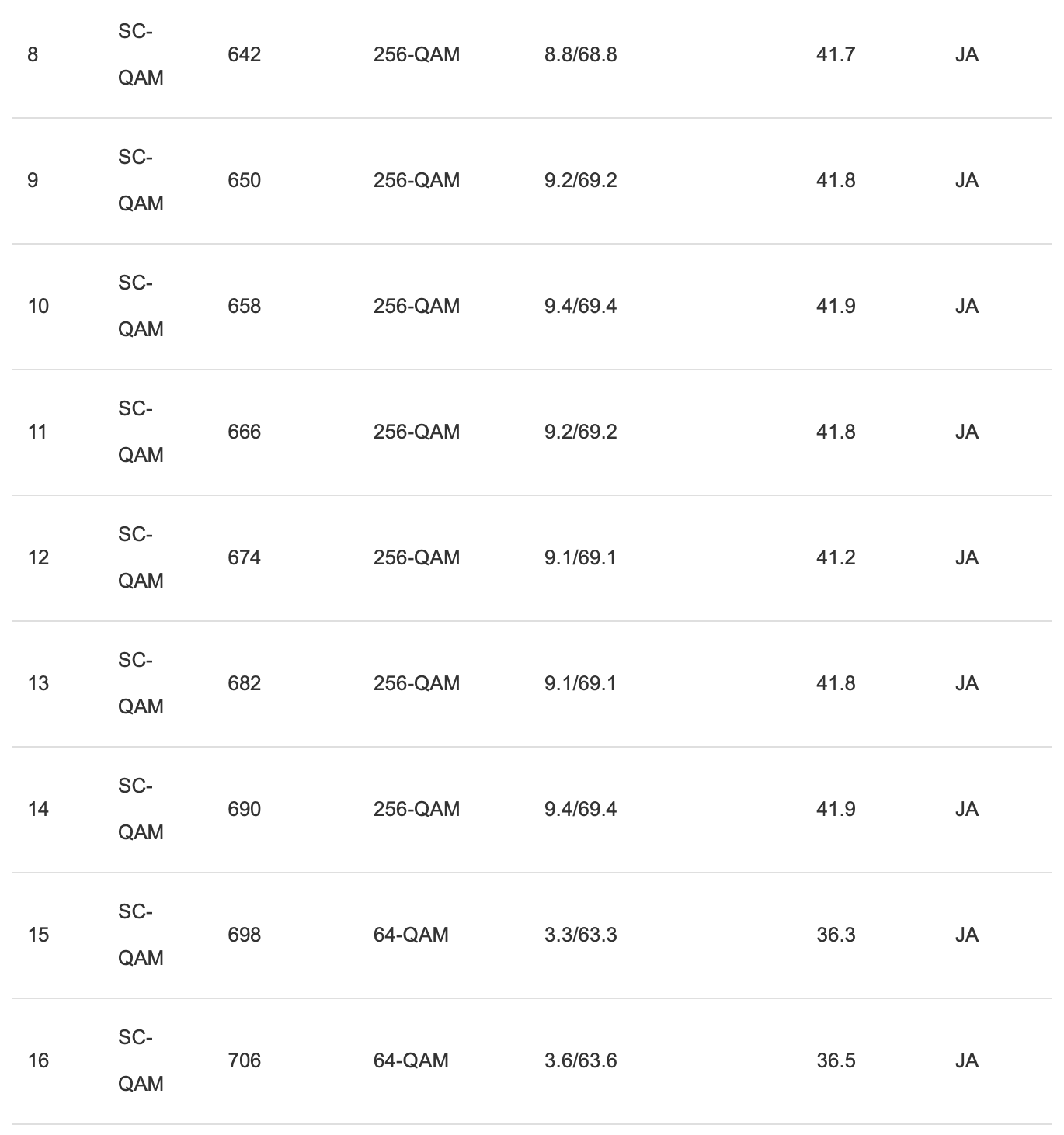Click SC-QAM type in channel 13 row
1064x1135 pixels.
(x=141, y=683)
